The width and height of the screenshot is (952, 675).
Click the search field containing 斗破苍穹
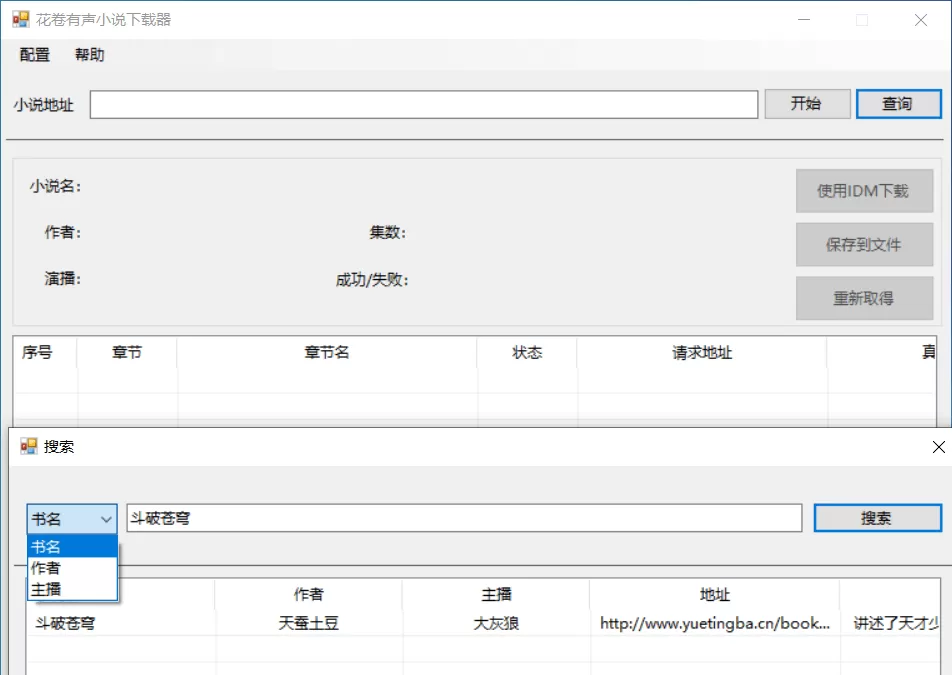click(x=464, y=518)
